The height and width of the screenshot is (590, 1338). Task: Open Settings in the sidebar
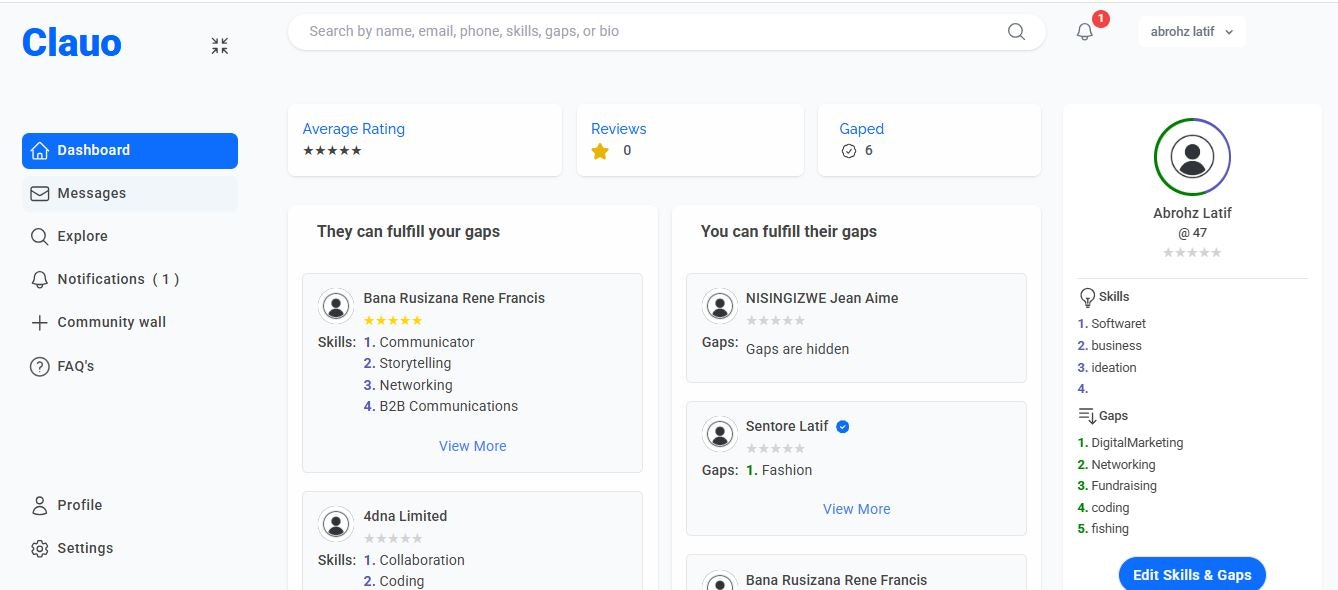click(130, 549)
